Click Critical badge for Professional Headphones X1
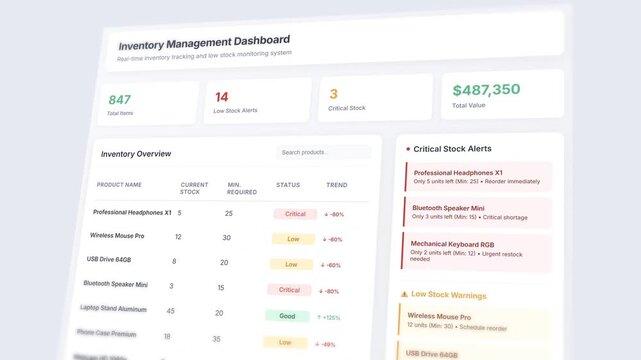Viewport: 641px width, 360px height. (x=295, y=214)
